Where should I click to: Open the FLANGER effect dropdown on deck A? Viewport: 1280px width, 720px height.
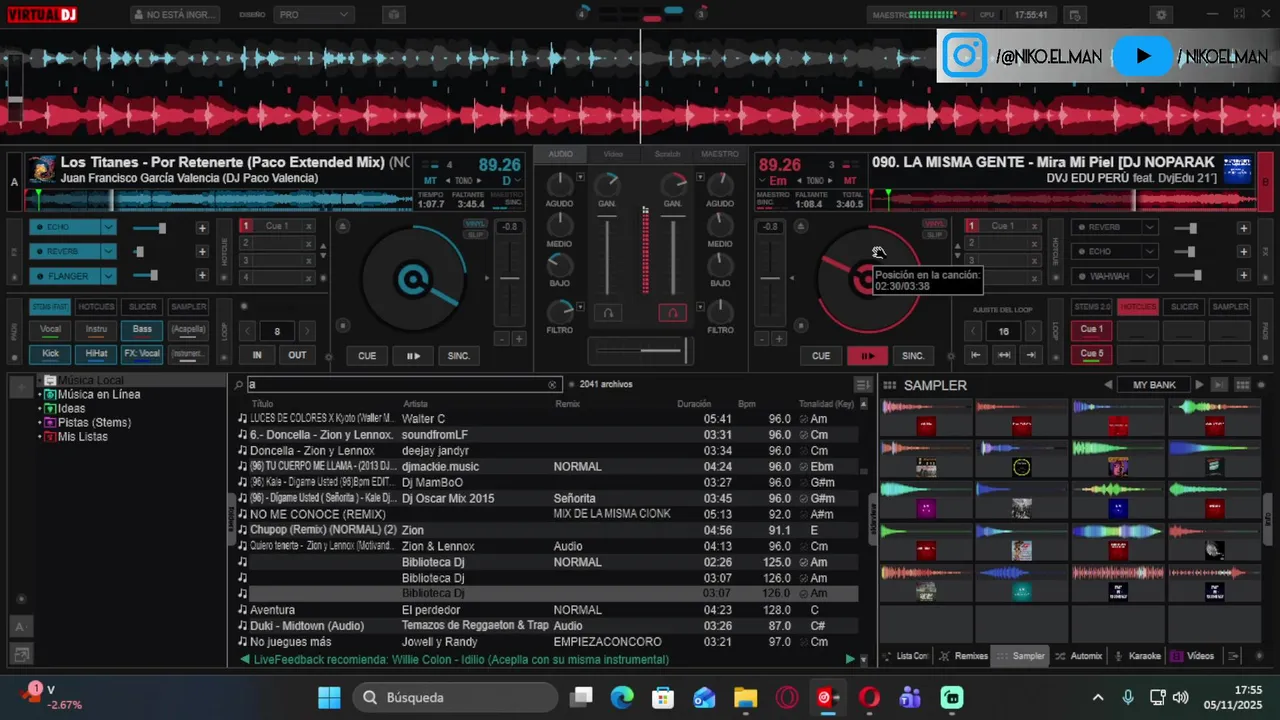pyautogui.click(x=109, y=276)
